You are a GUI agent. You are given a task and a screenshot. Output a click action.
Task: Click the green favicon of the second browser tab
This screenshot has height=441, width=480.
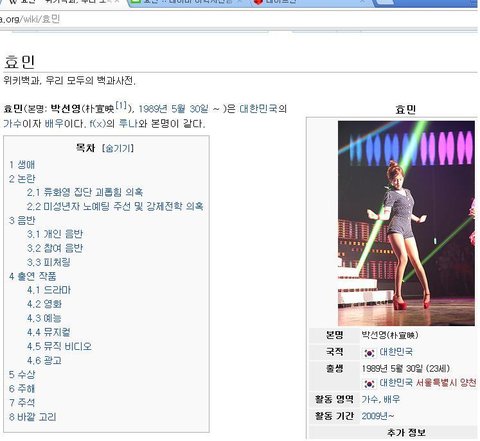click(135, 1)
